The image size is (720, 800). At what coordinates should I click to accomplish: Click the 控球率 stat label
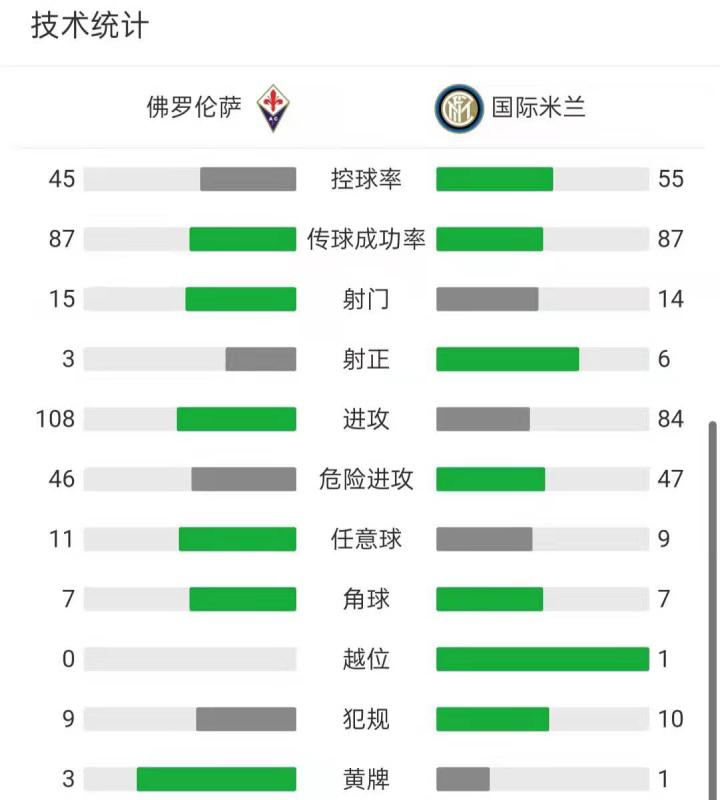click(366, 179)
